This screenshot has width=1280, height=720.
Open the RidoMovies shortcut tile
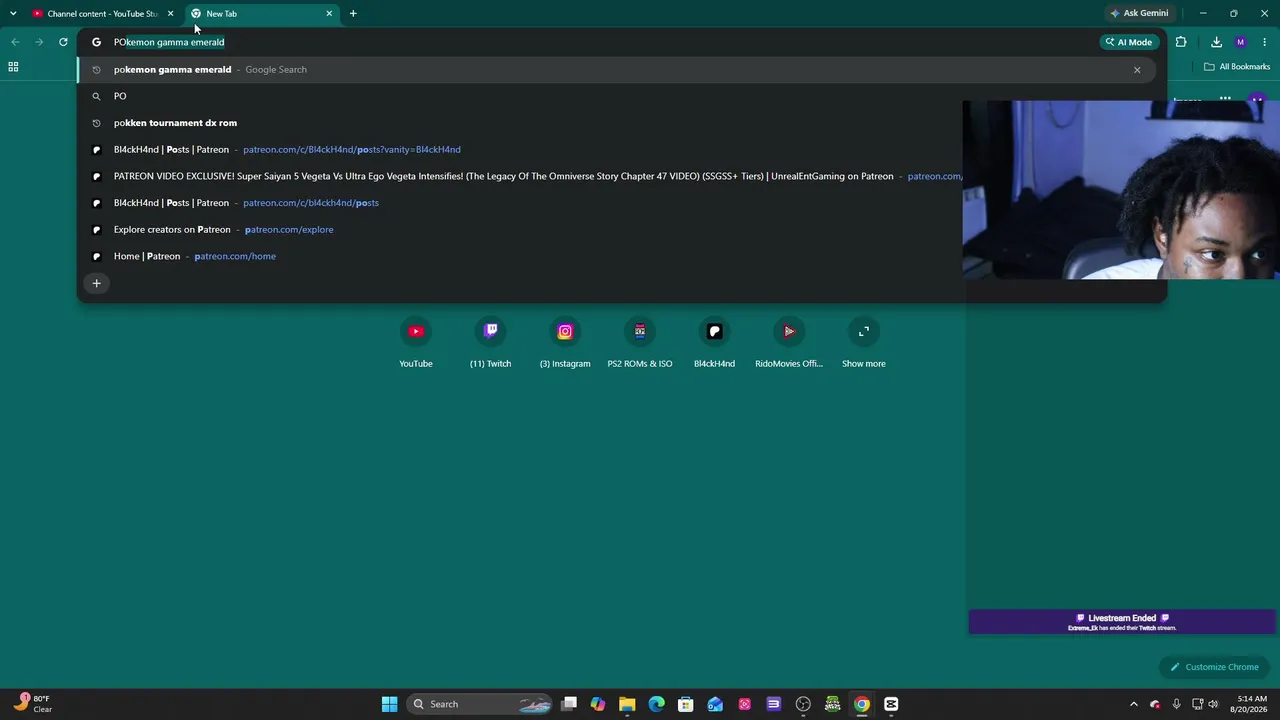click(789, 343)
